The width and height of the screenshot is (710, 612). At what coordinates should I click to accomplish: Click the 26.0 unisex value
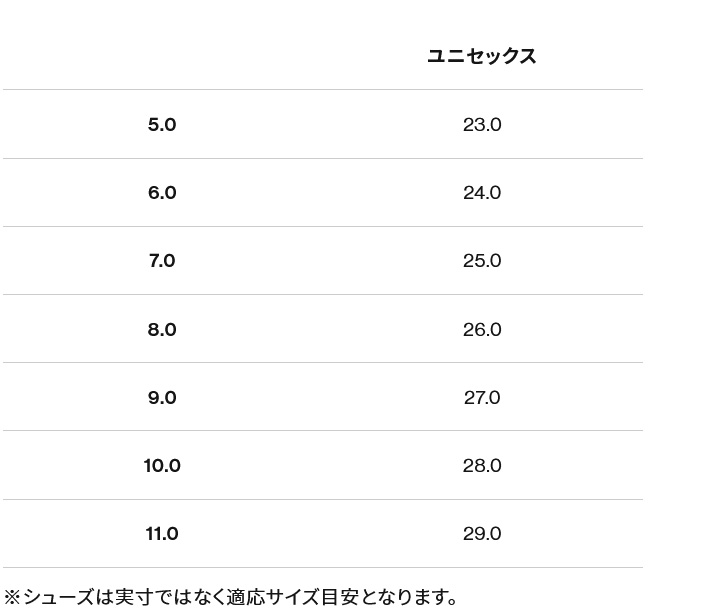click(x=482, y=330)
